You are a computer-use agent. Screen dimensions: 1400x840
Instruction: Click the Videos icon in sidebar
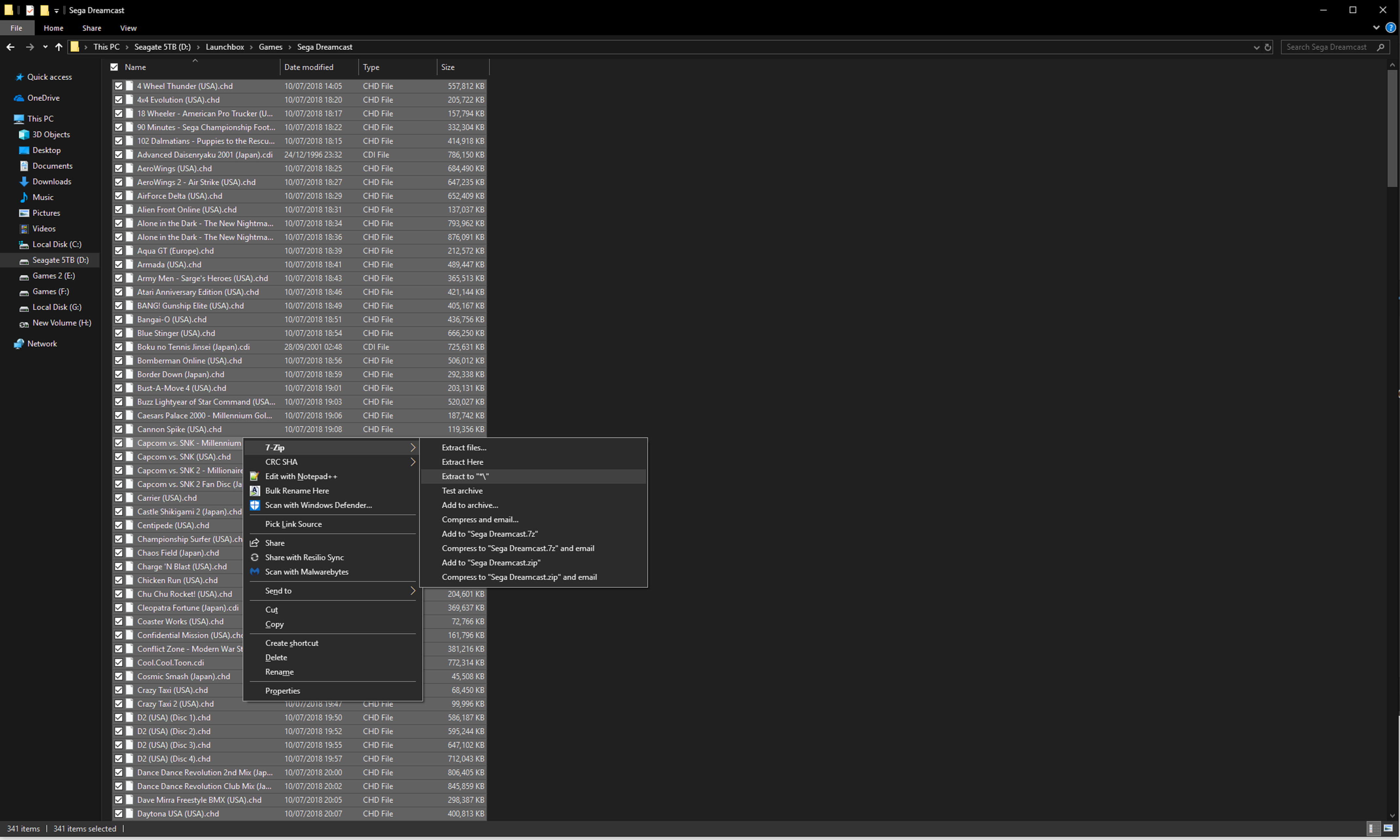(x=24, y=229)
